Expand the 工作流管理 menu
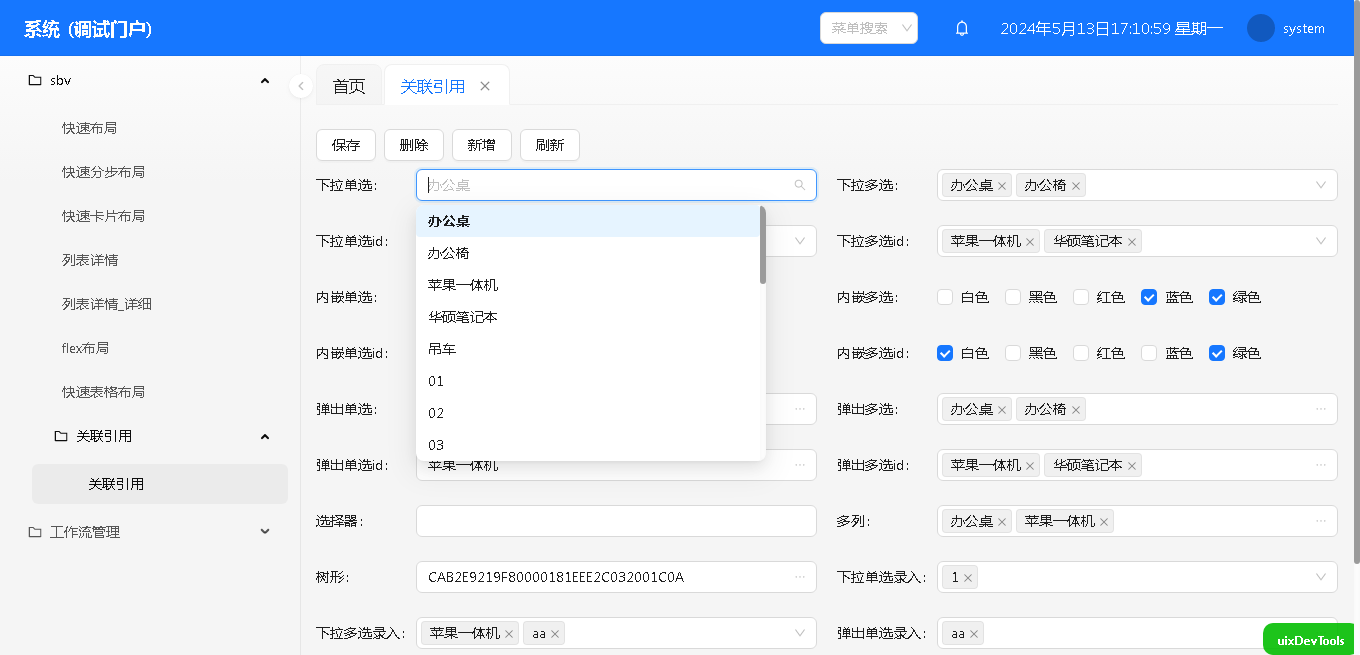Viewport: 1360px width, 655px height. (264, 532)
